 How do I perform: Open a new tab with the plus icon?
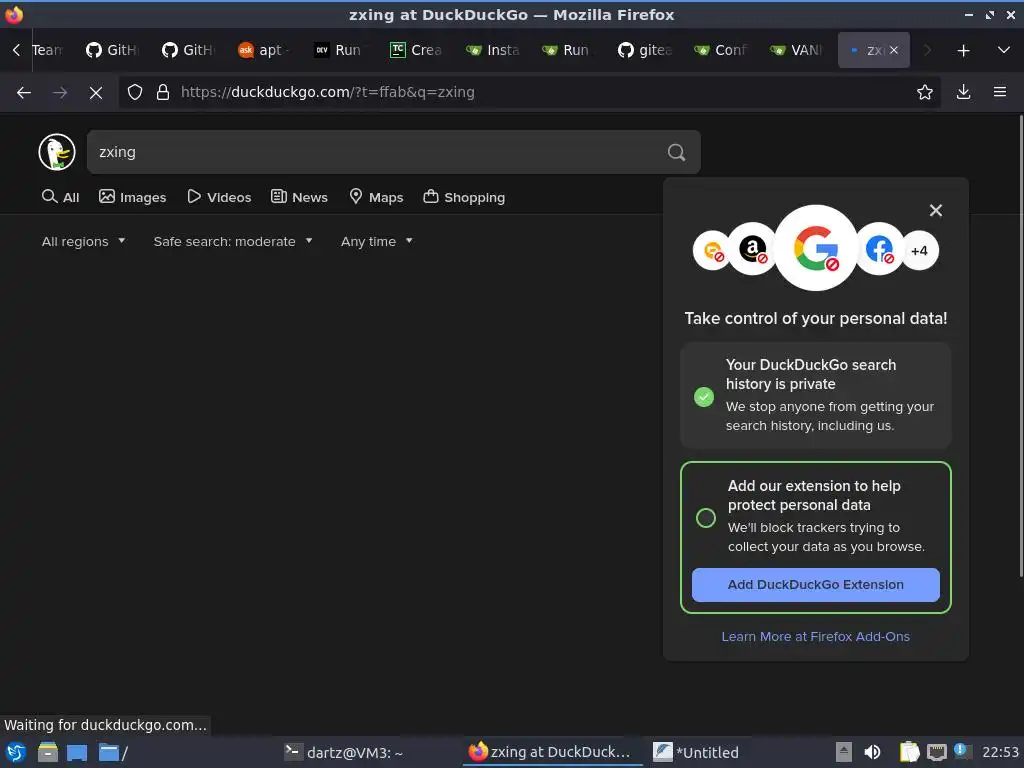click(963, 50)
